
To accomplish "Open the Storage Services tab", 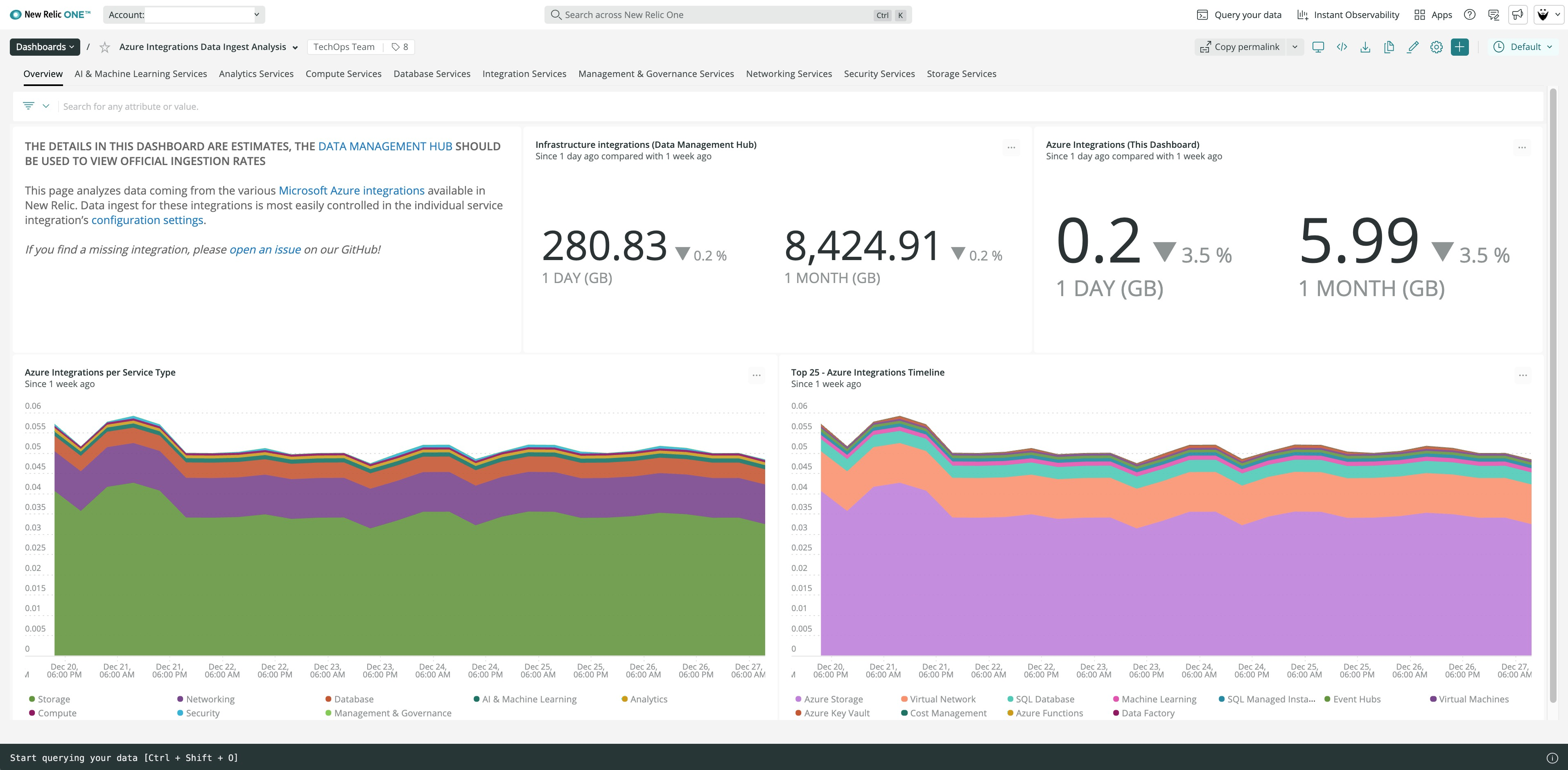I will point(961,74).
